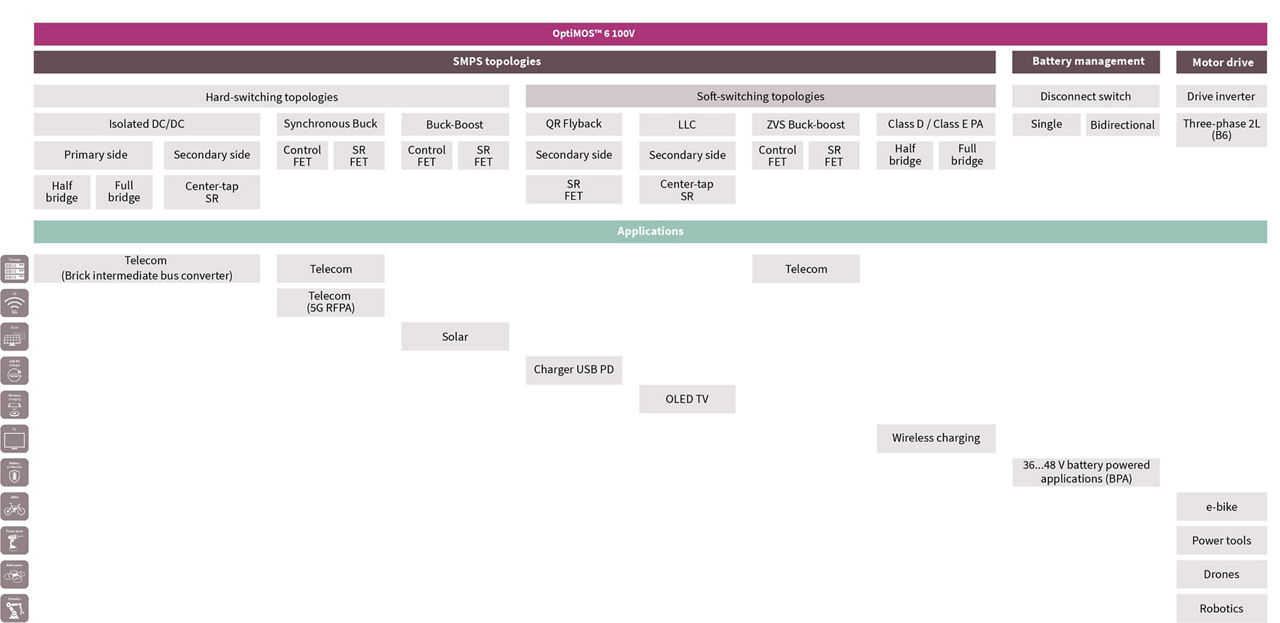
Task: Open Telecom Brick intermediate bus converter
Action: [x=147, y=268]
